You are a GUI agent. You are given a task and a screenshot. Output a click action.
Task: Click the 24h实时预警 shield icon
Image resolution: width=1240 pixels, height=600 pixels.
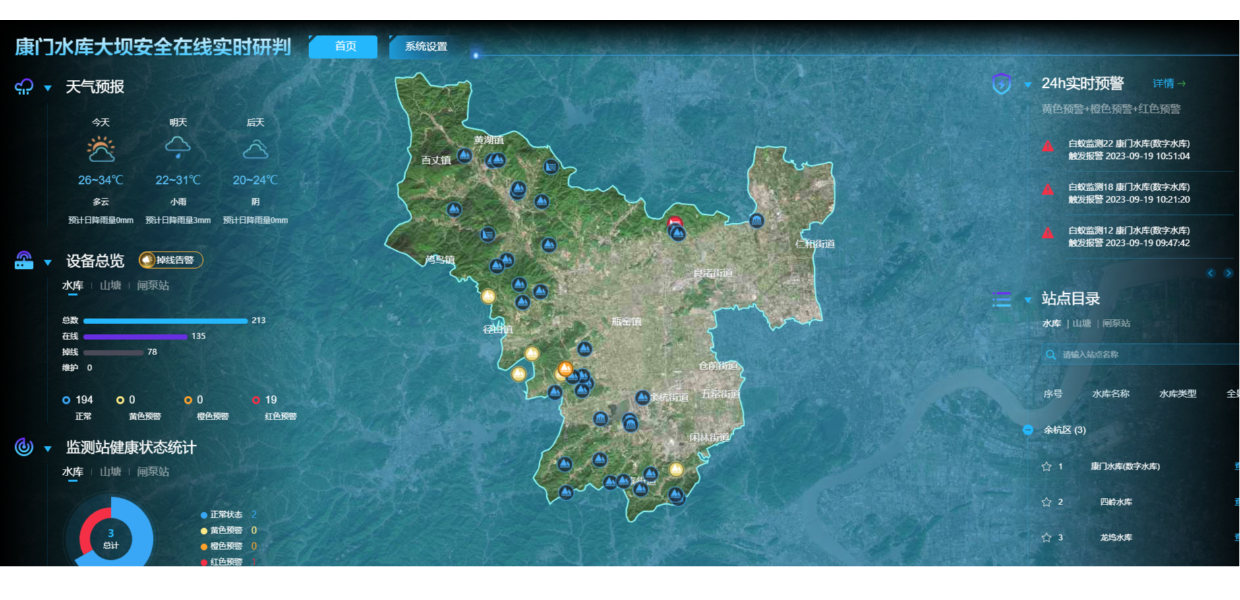1001,84
